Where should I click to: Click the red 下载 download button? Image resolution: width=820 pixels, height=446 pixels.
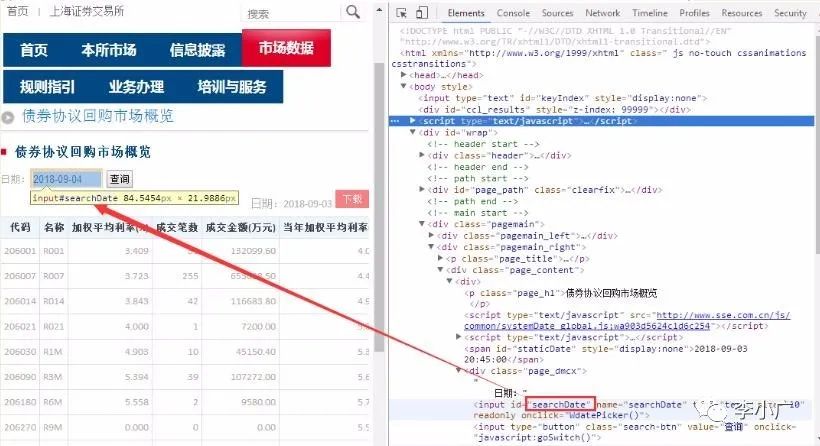[x=352, y=199]
